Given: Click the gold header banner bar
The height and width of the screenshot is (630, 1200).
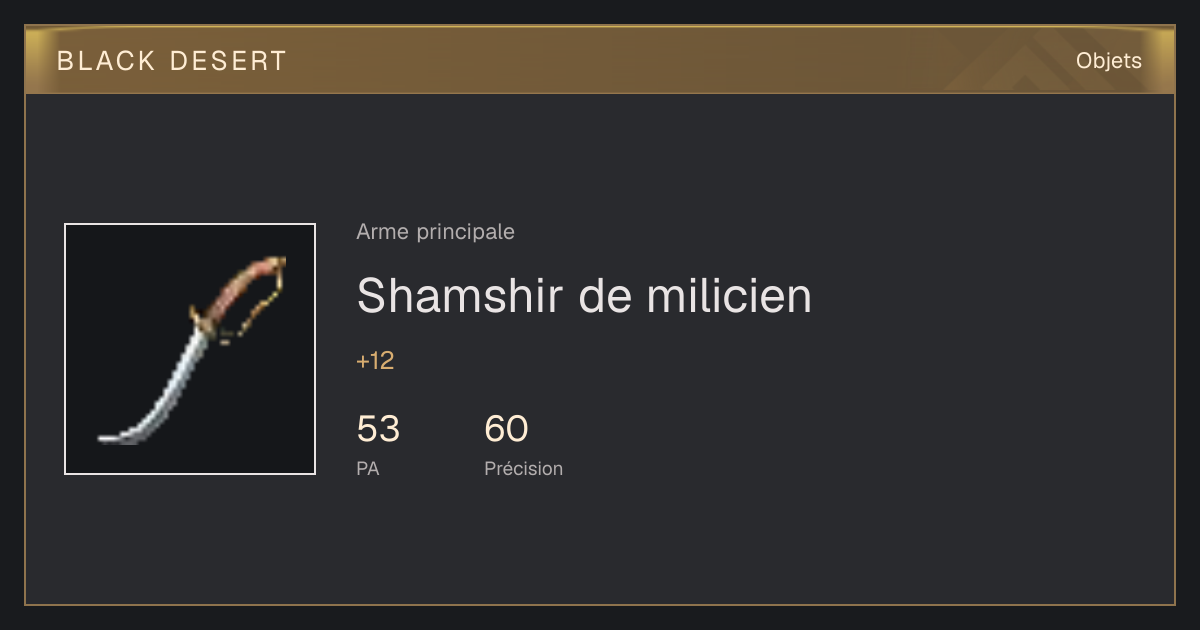Looking at the screenshot, I should point(600,60).
